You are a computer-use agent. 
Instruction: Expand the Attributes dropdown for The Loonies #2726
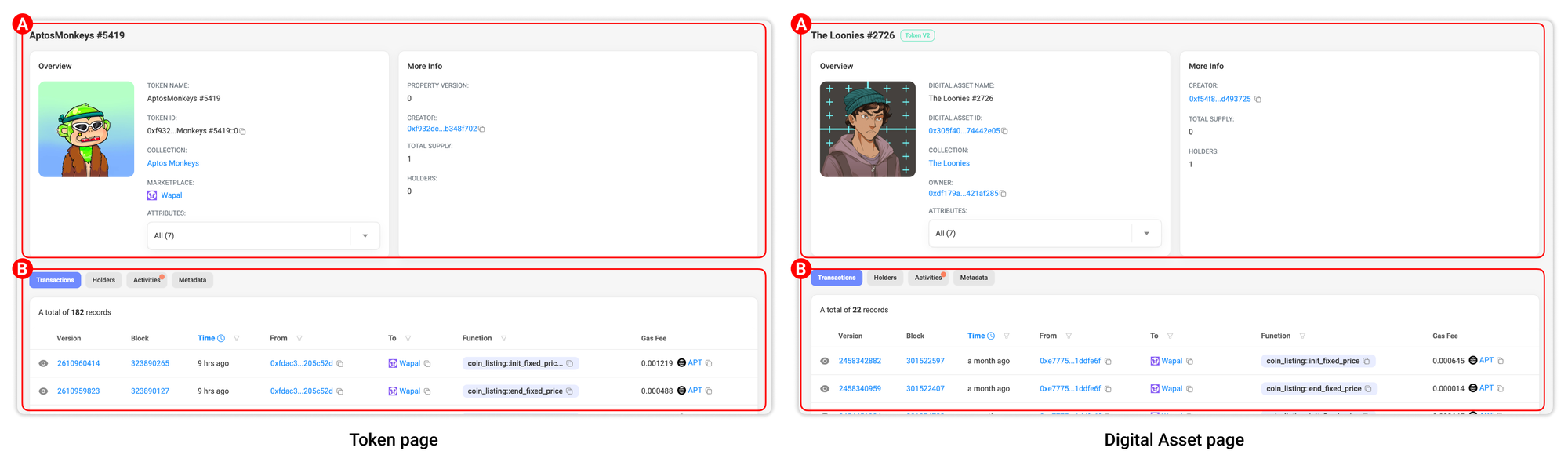coord(1146,234)
